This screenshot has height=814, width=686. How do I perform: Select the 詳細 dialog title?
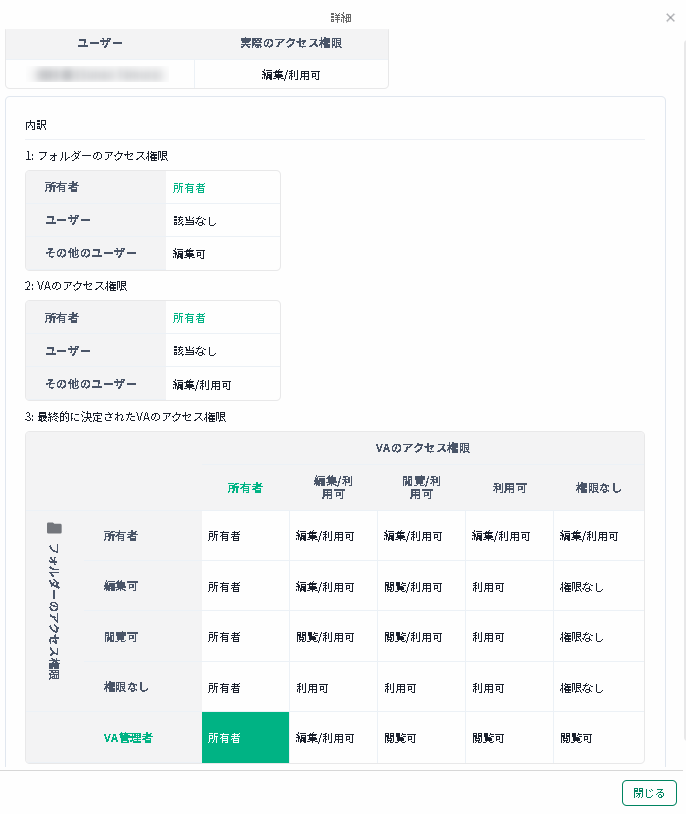[341, 18]
